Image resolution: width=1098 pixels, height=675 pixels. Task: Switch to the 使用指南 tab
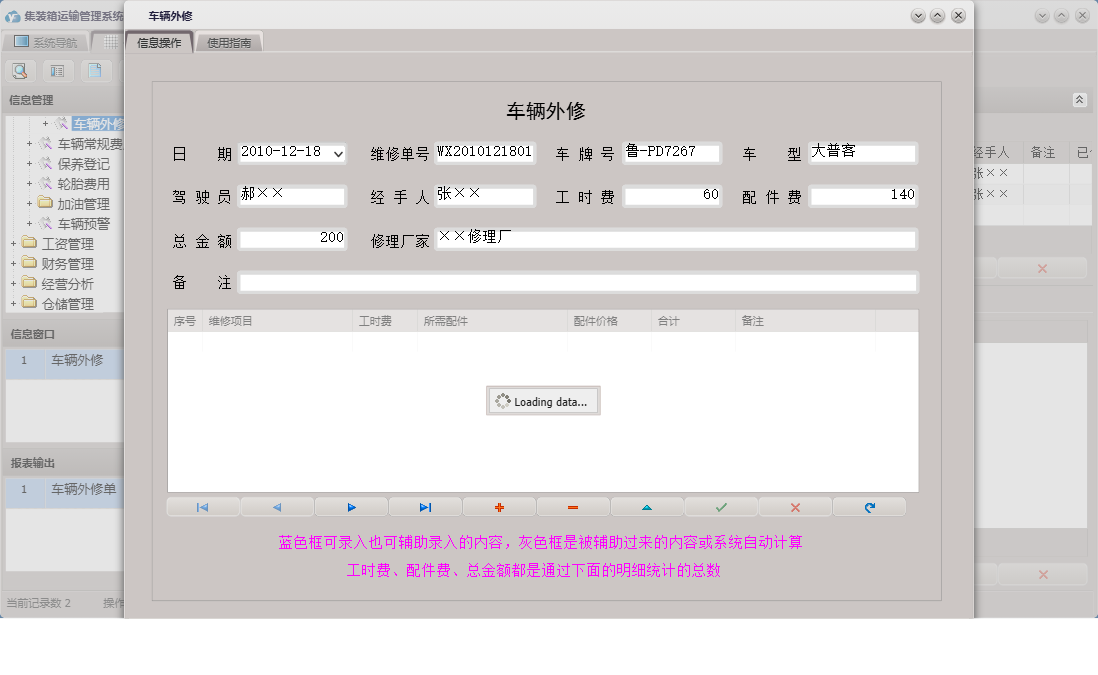228,42
